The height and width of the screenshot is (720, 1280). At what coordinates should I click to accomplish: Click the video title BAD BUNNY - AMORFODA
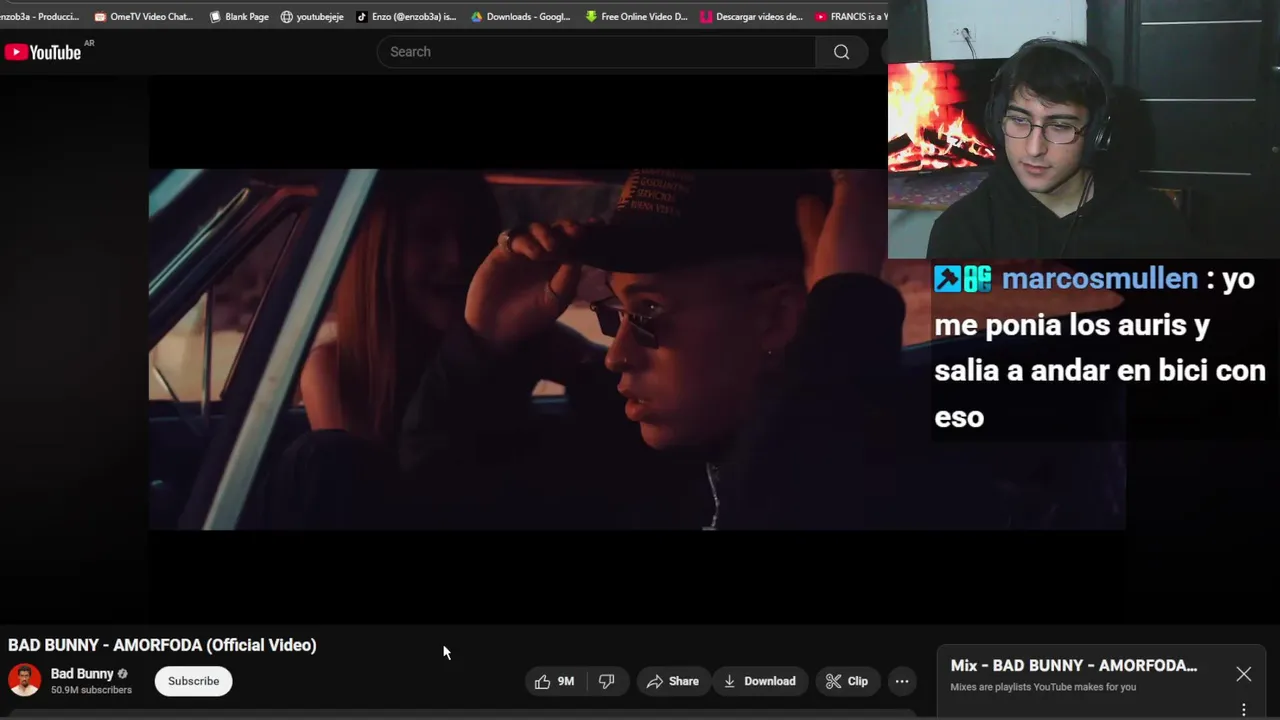[x=162, y=645]
